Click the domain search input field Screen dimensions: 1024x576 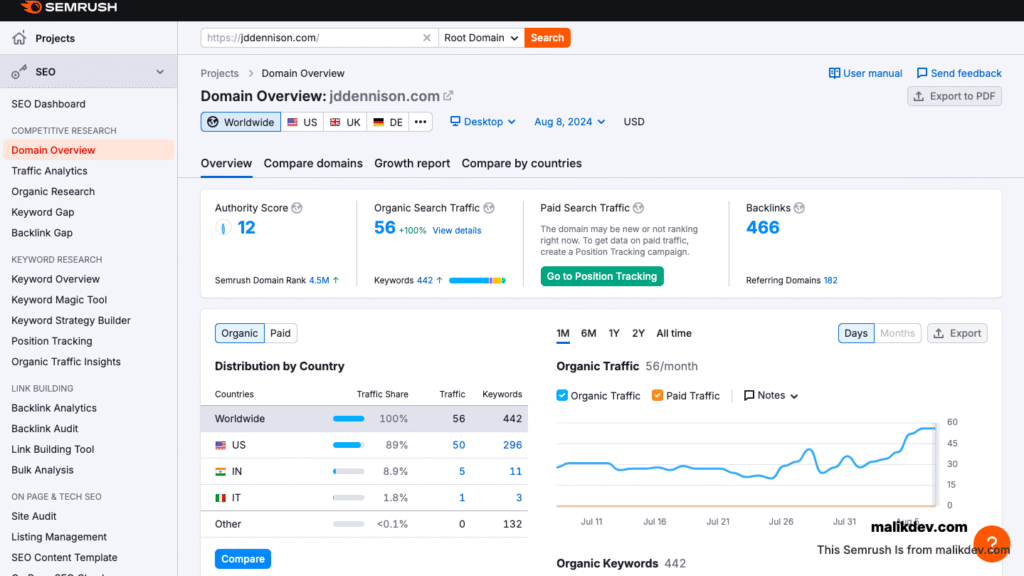click(310, 38)
